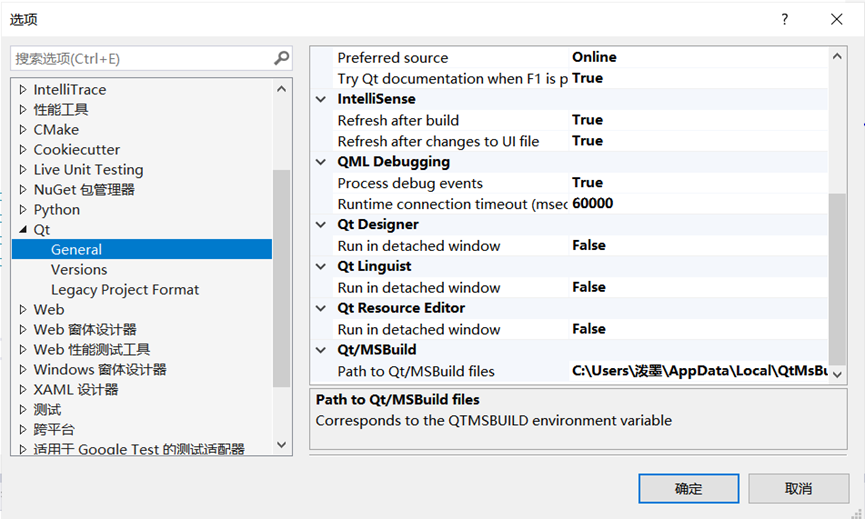Expand the 跨平台 tree node
The image size is (865, 519).
pos(23,429)
